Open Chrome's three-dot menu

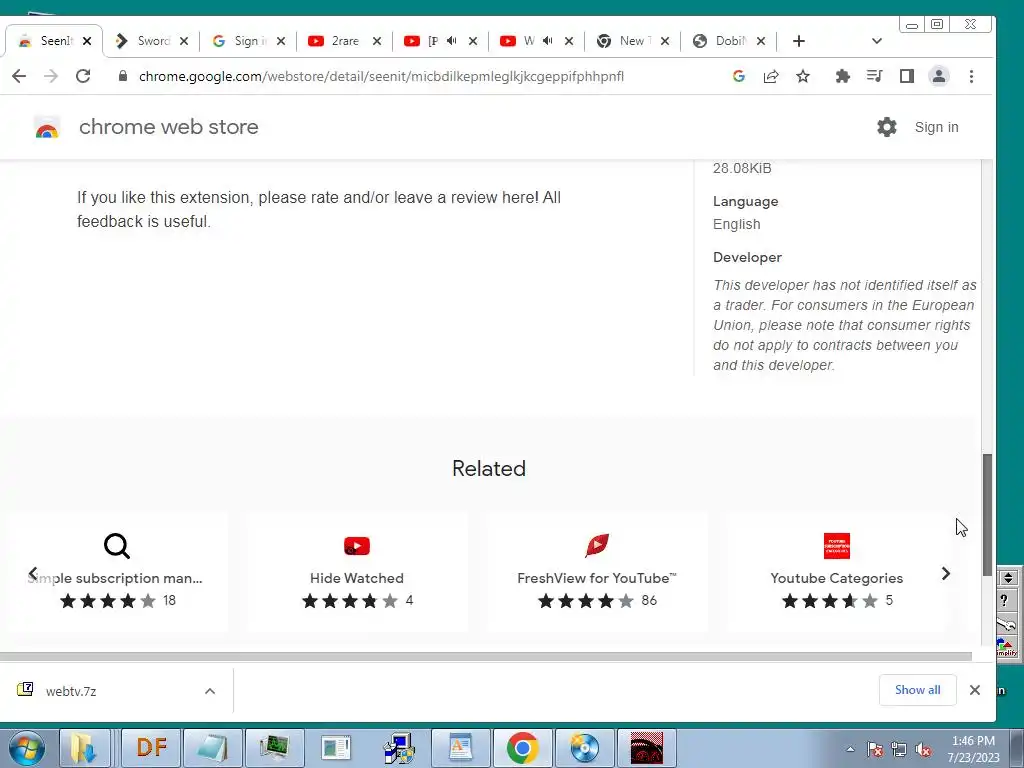971,76
